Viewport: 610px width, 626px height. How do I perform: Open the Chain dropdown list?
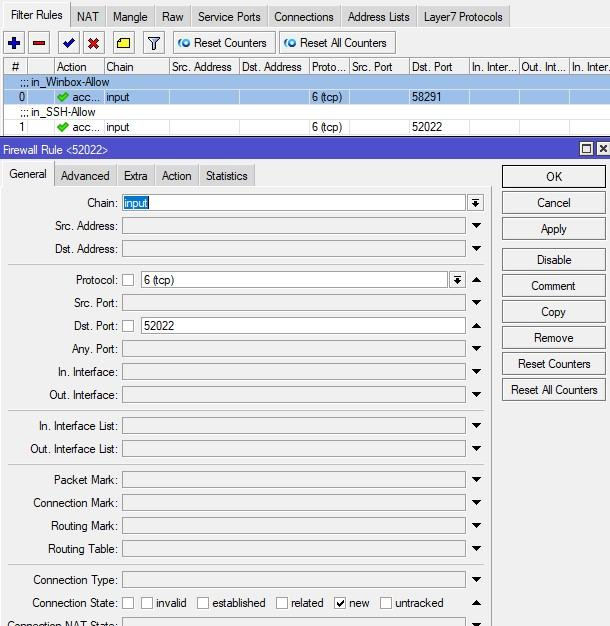pyautogui.click(x=475, y=203)
